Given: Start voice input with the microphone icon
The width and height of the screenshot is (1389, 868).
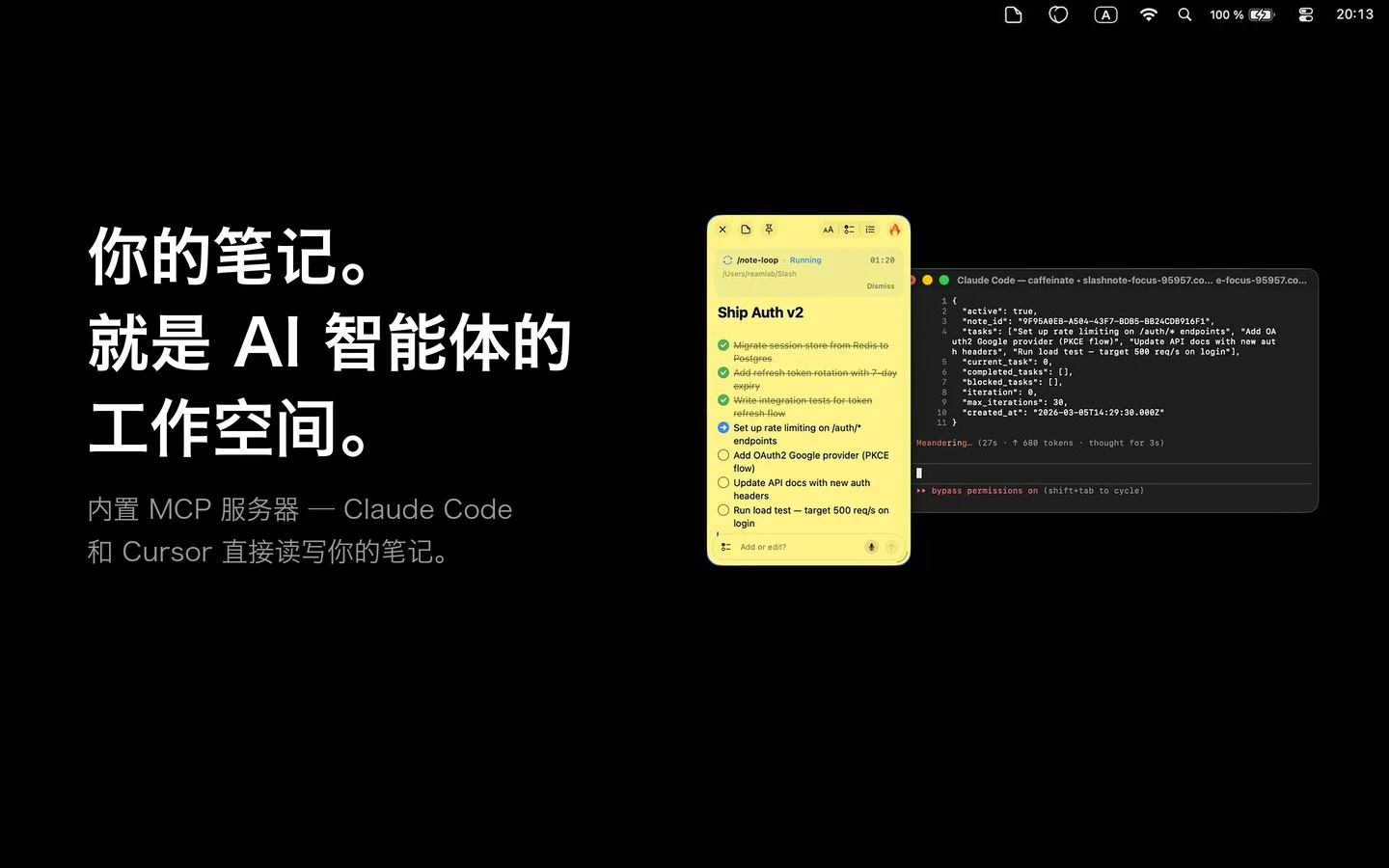Looking at the screenshot, I should click(x=871, y=547).
